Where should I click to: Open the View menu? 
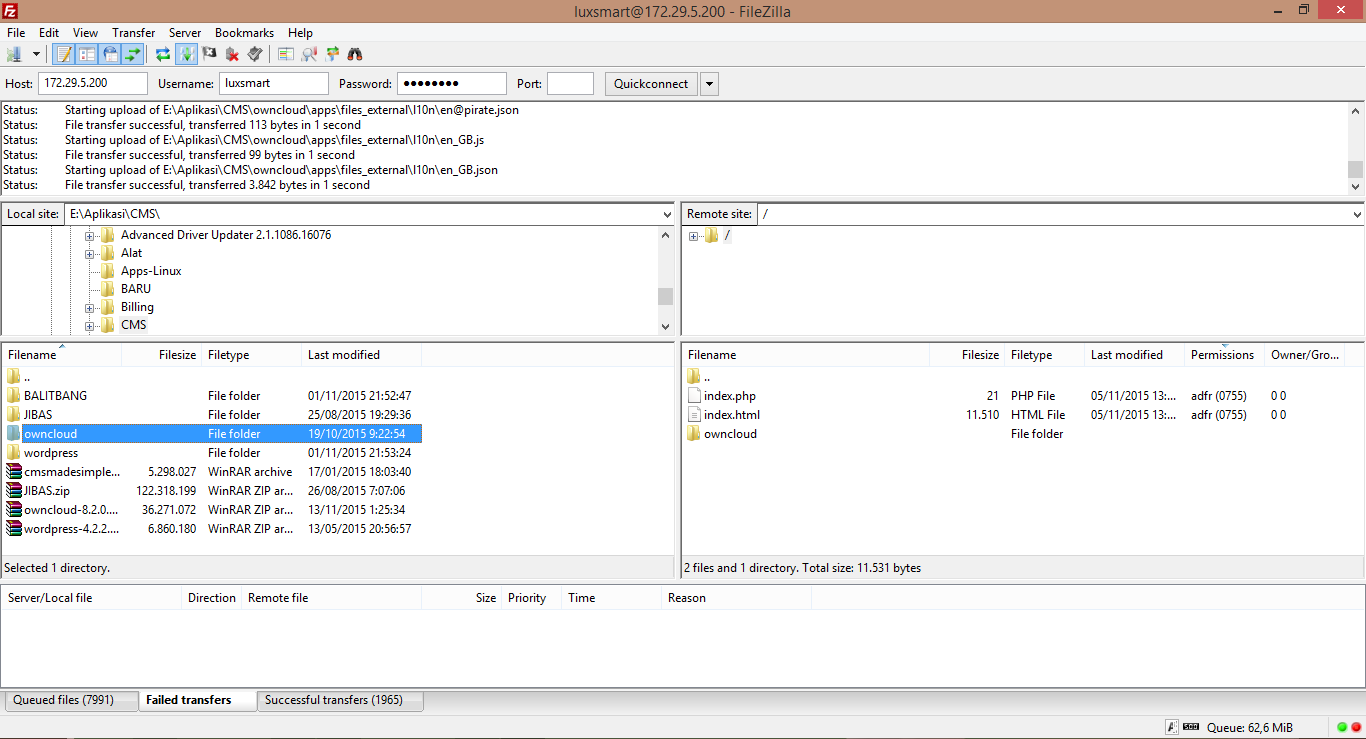click(x=86, y=33)
